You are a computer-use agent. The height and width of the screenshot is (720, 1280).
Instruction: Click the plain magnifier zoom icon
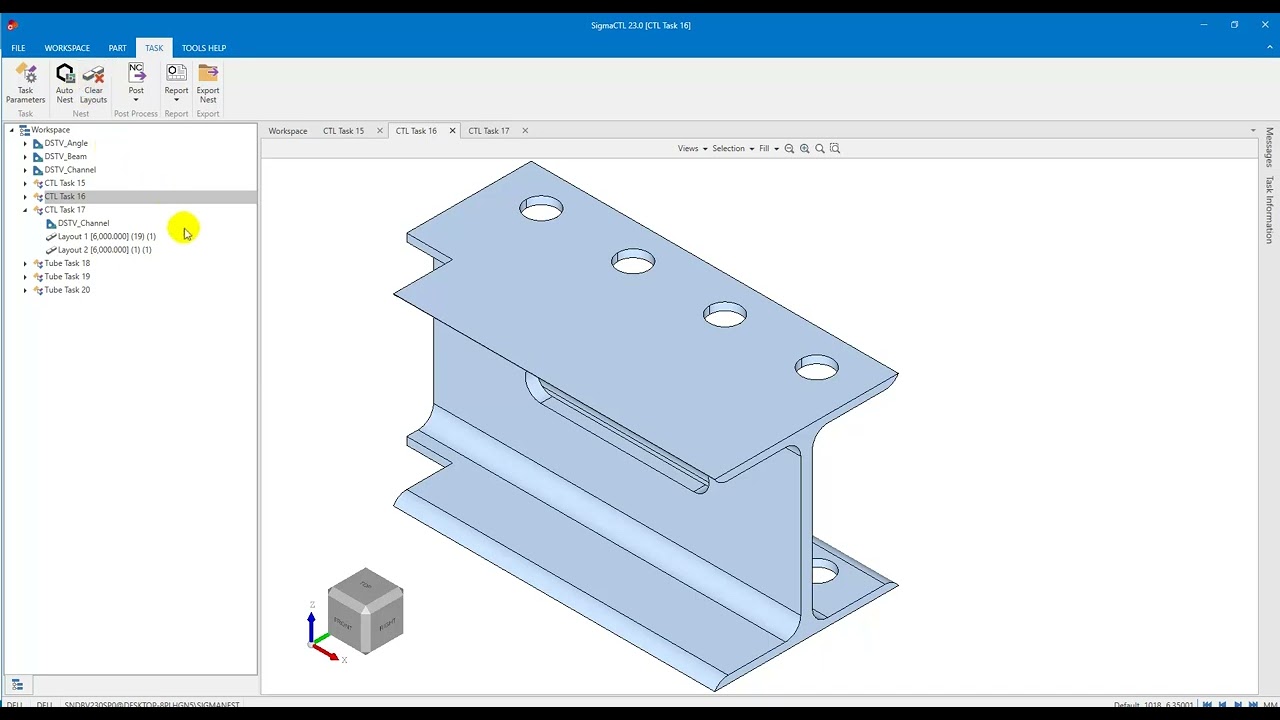[x=820, y=148]
